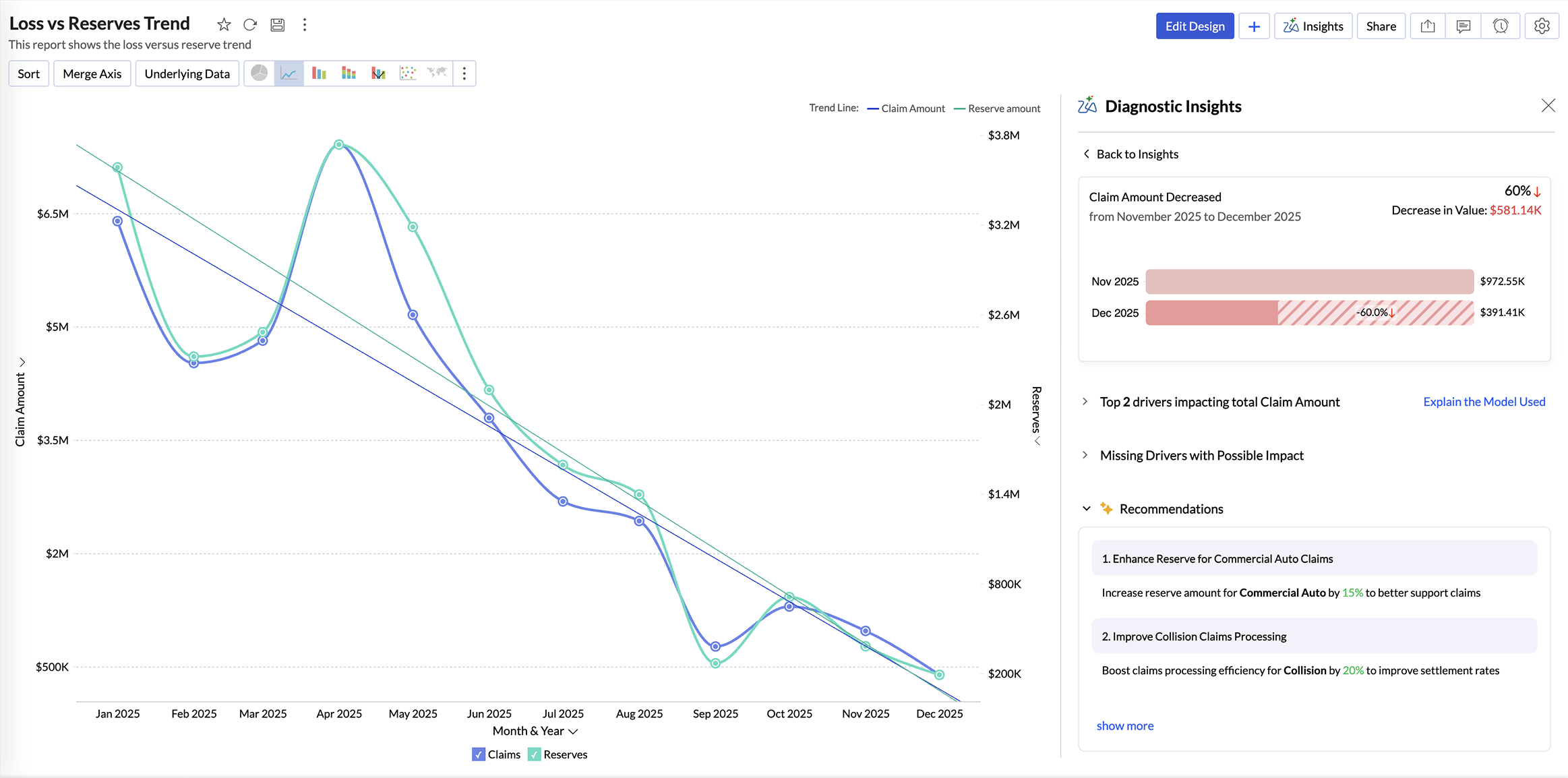Switch to the bar chart type
Image resolution: width=1568 pixels, height=778 pixels.
[319, 73]
